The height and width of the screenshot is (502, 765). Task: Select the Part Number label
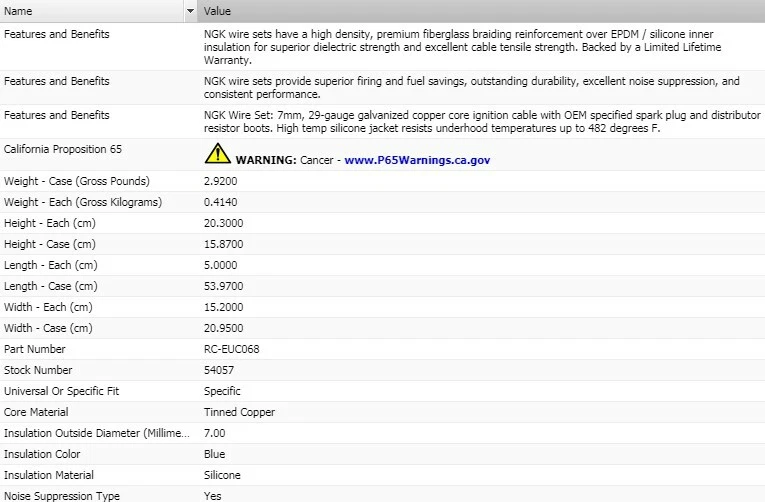[x=35, y=349]
